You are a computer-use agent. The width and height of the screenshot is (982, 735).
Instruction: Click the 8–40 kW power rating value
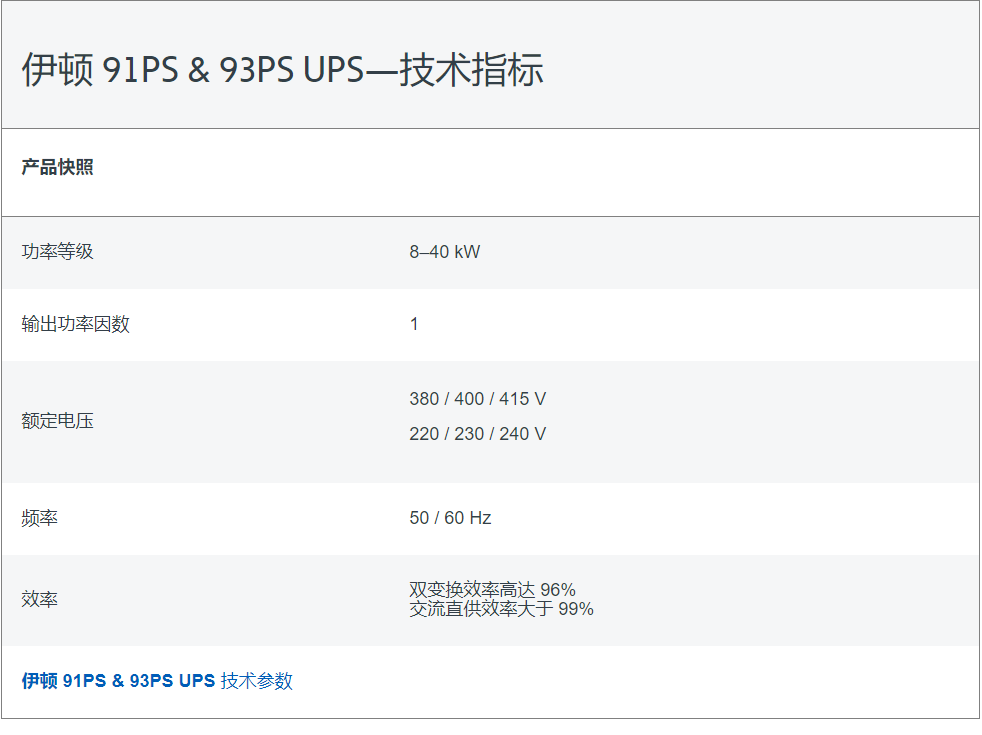click(445, 252)
